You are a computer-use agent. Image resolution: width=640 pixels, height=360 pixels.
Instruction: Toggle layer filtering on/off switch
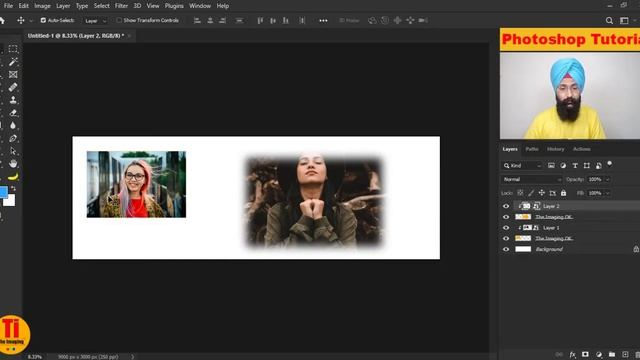click(x=609, y=164)
